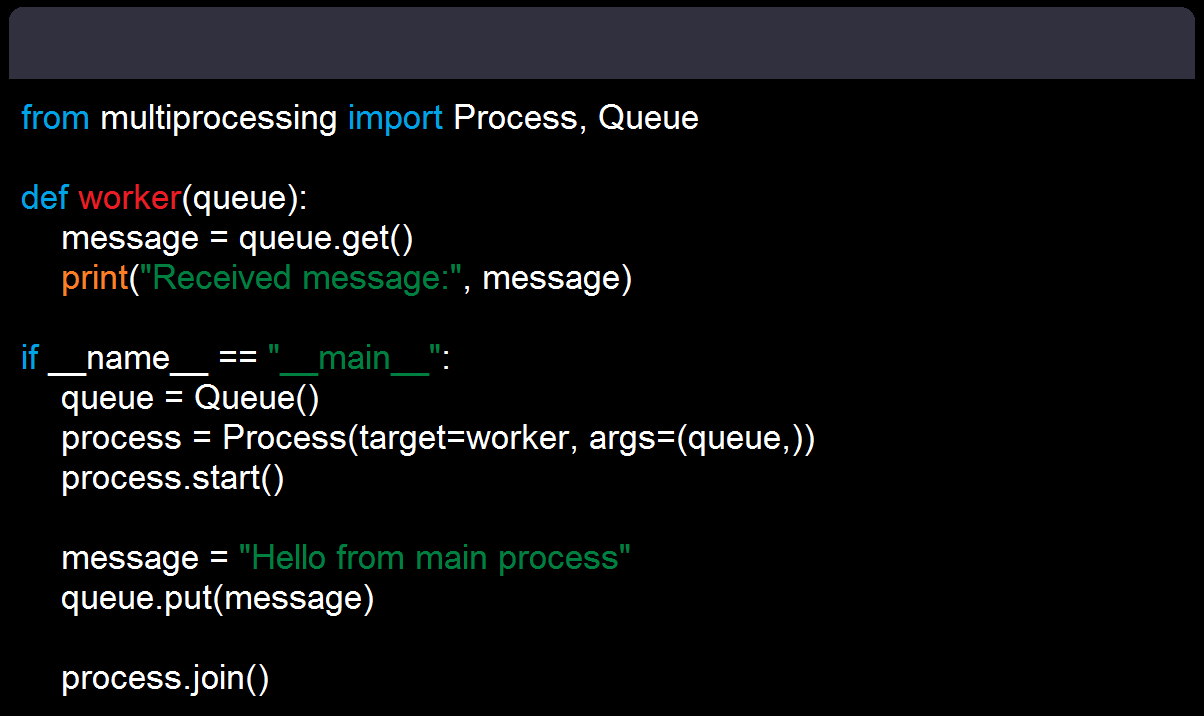The height and width of the screenshot is (716, 1204).
Task: Click the 'queue.put(message)' line
Action: 217,598
